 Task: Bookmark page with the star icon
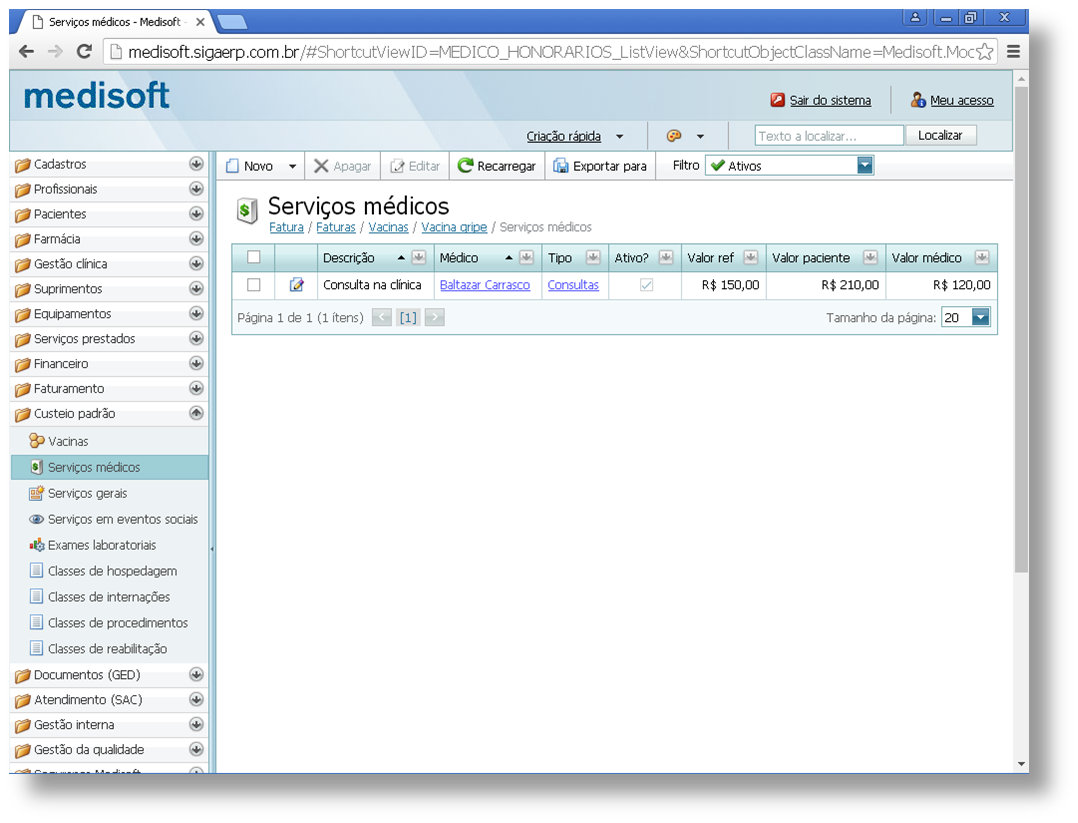(x=984, y=52)
